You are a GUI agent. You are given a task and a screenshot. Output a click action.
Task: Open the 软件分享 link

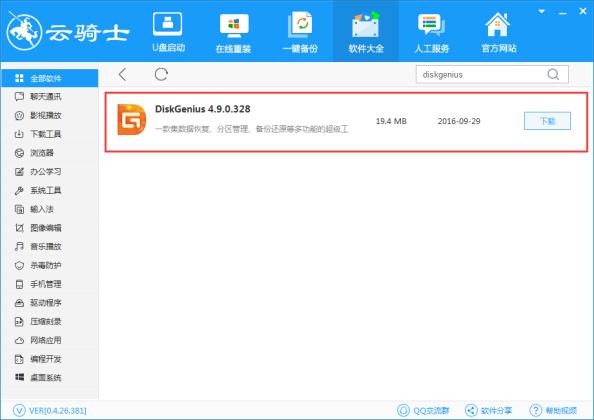coord(488,411)
